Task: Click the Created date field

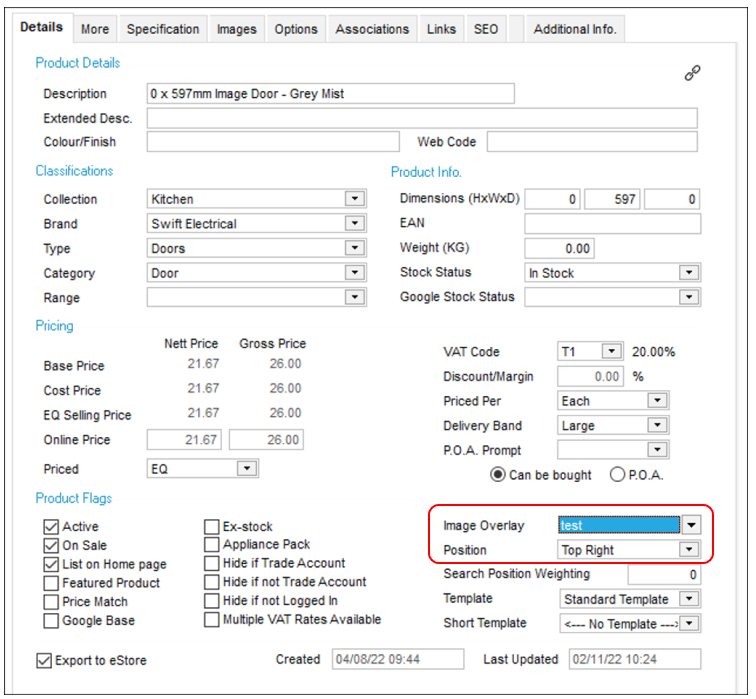Action: pos(398,659)
